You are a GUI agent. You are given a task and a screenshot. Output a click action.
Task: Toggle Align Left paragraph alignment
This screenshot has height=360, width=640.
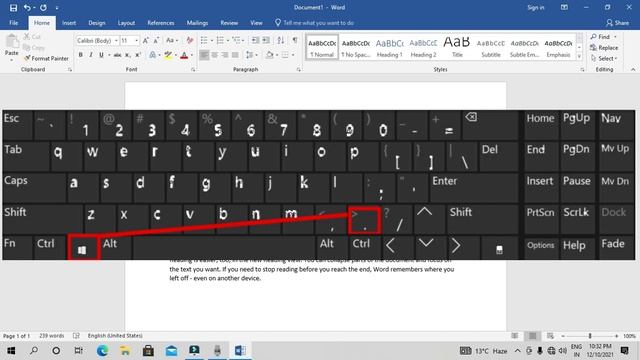coord(204,55)
